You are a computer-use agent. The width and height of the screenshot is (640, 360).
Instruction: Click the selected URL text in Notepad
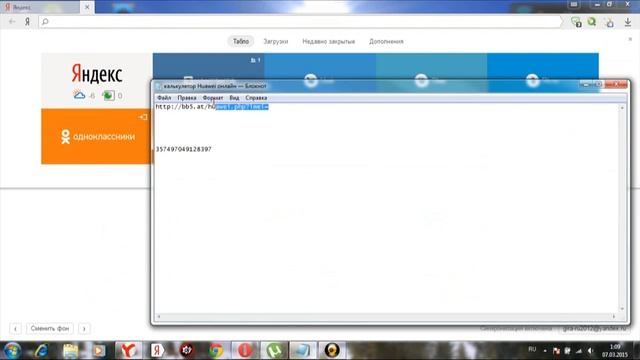[242, 107]
